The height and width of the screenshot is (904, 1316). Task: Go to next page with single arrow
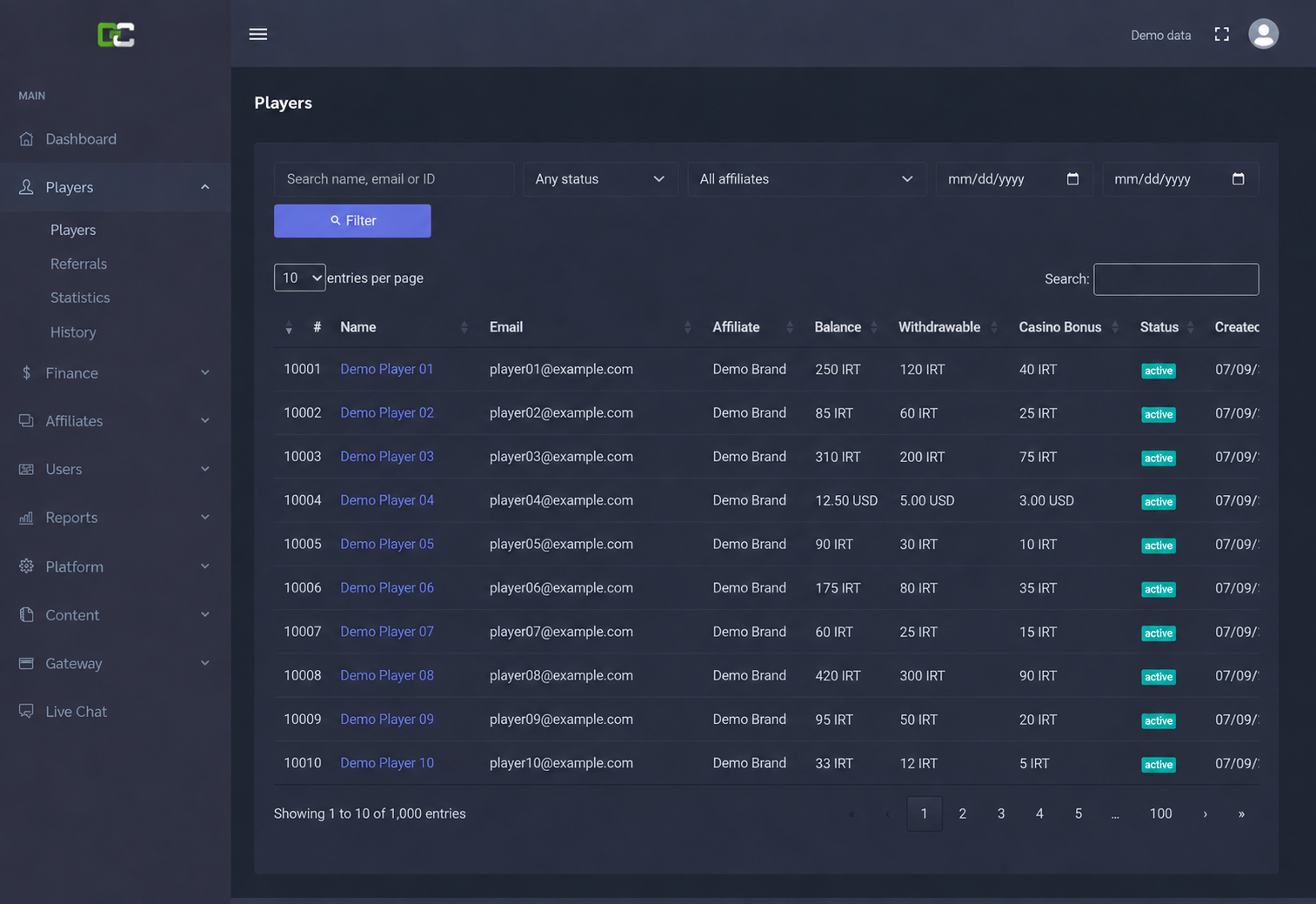point(1206,814)
